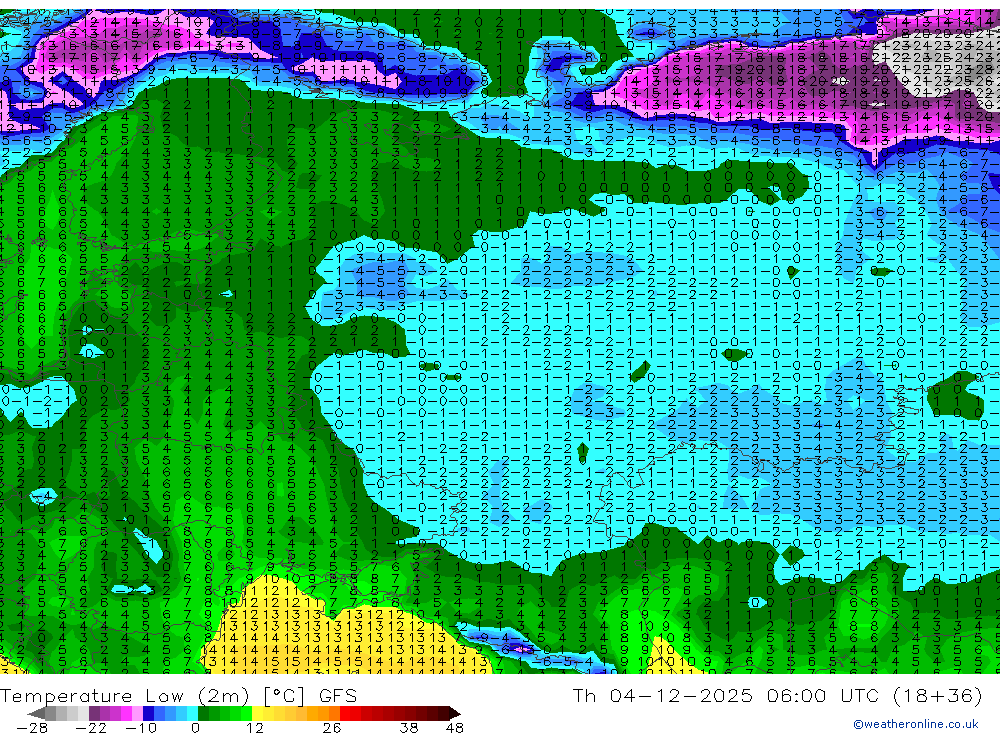
Task: Select the lightest cyan segment of the color scale
Action: pyautogui.click(x=192, y=714)
